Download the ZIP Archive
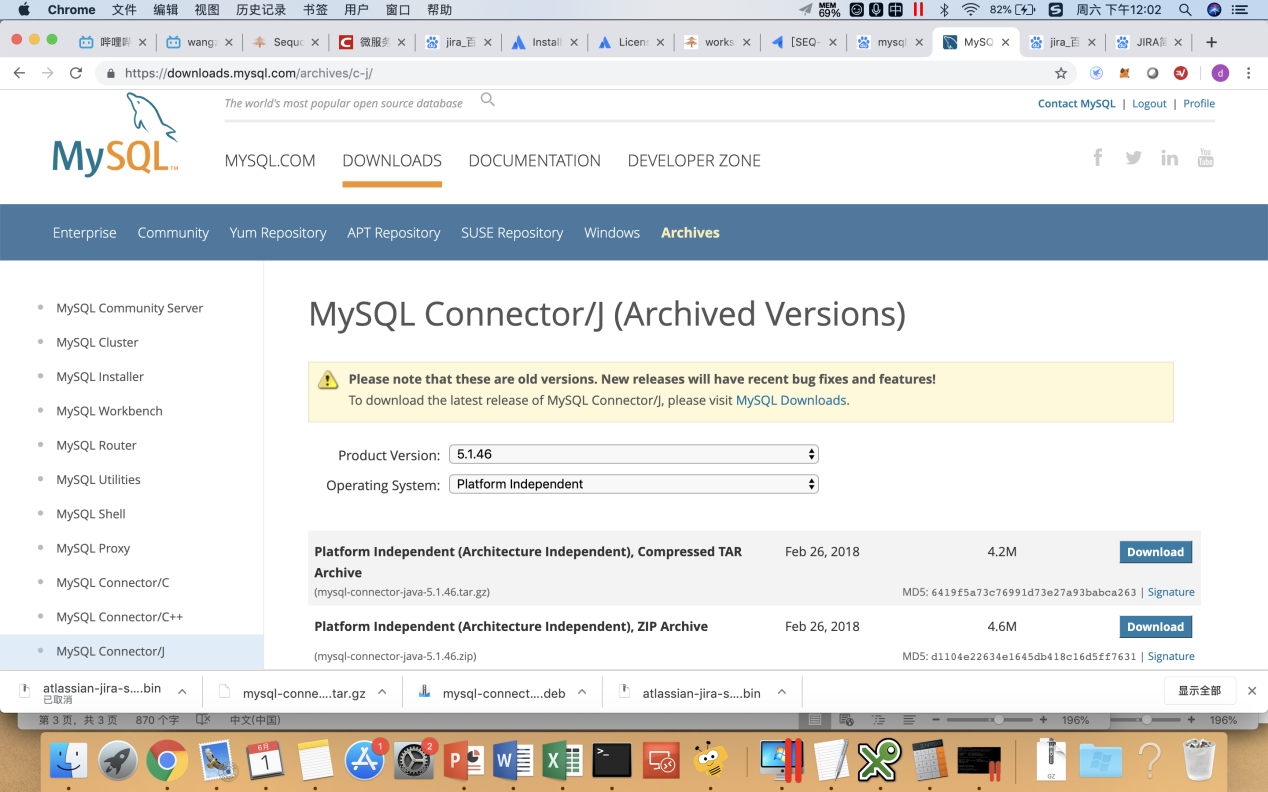The height and width of the screenshot is (792, 1268). click(1155, 627)
